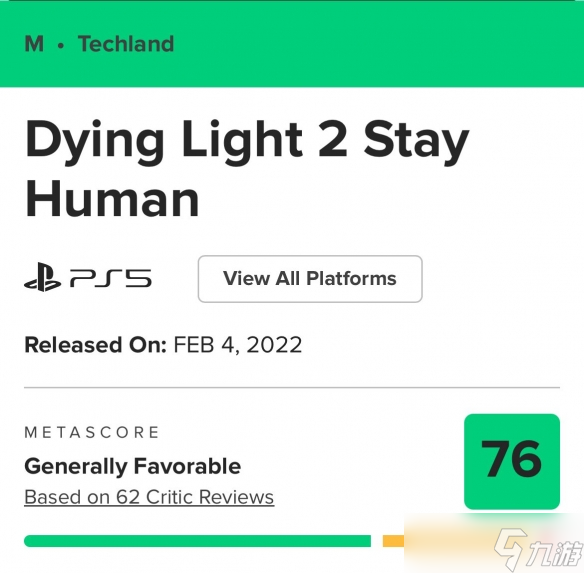Screen dimensions: 584x573
Task: Click the green header banner
Action: [x=292, y=44]
